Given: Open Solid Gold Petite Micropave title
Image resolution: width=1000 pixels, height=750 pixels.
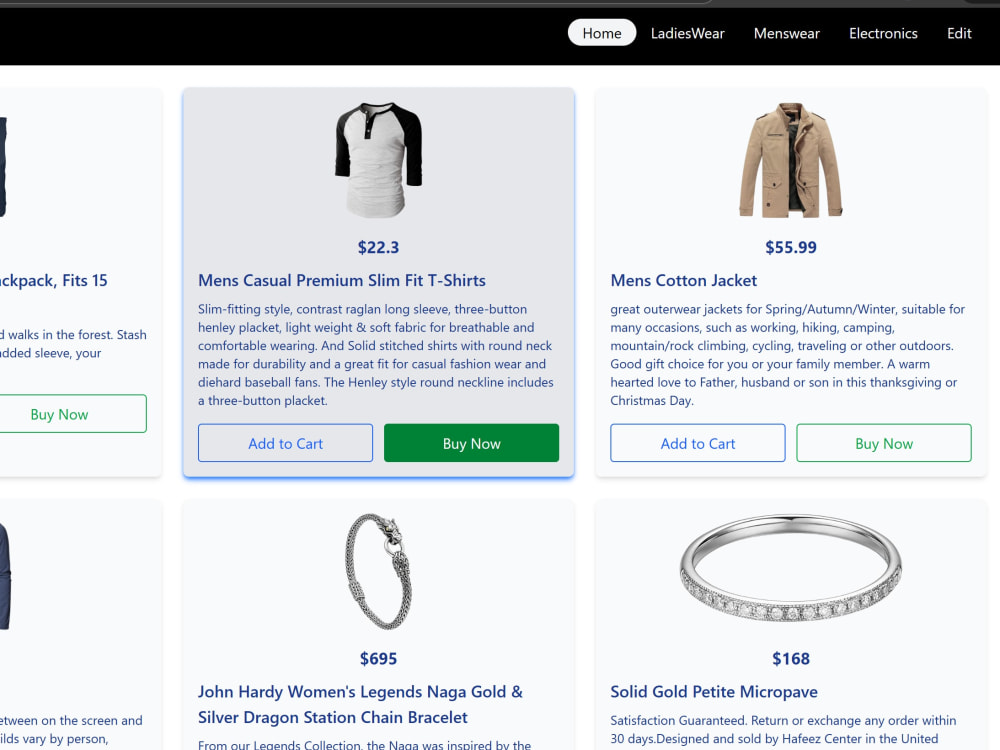Looking at the screenshot, I should tap(714, 692).
